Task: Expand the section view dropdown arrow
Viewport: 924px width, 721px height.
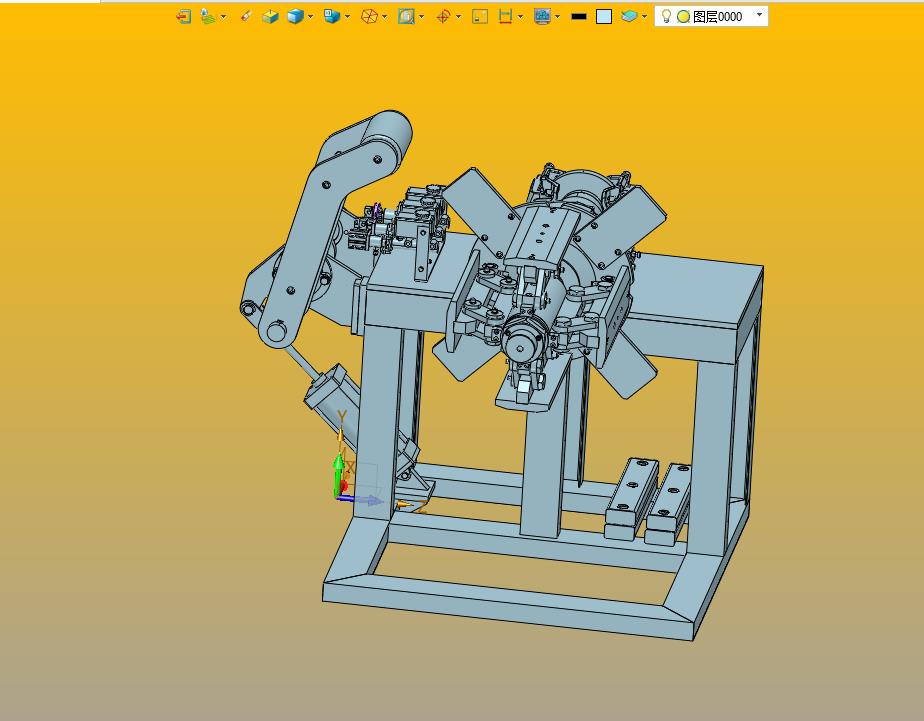Action: coord(421,16)
